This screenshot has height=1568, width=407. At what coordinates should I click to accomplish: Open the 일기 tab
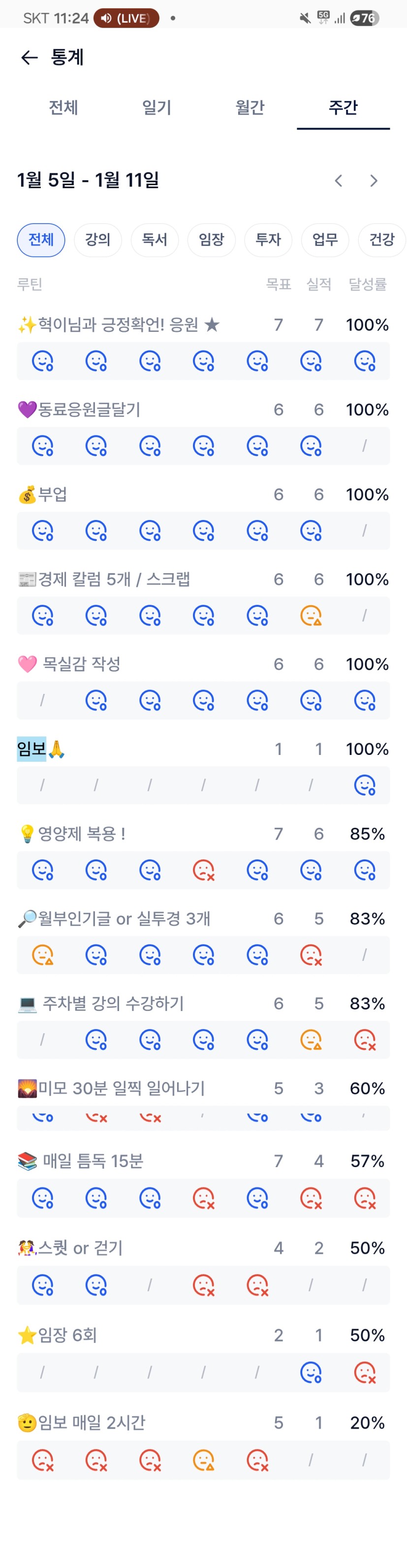pyautogui.click(x=157, y=108)
